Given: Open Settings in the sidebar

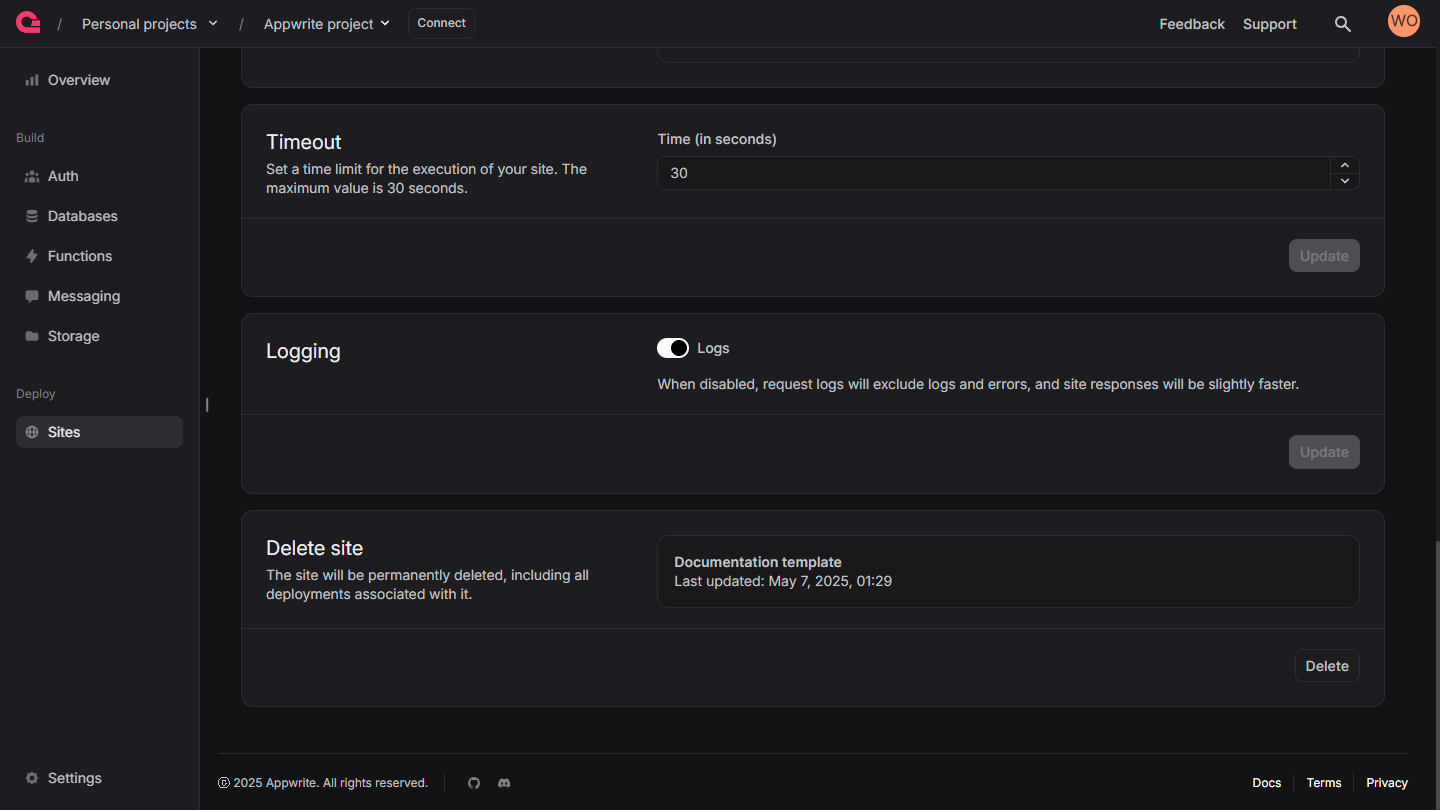Looking at the screenshot, I should (99, 778).
